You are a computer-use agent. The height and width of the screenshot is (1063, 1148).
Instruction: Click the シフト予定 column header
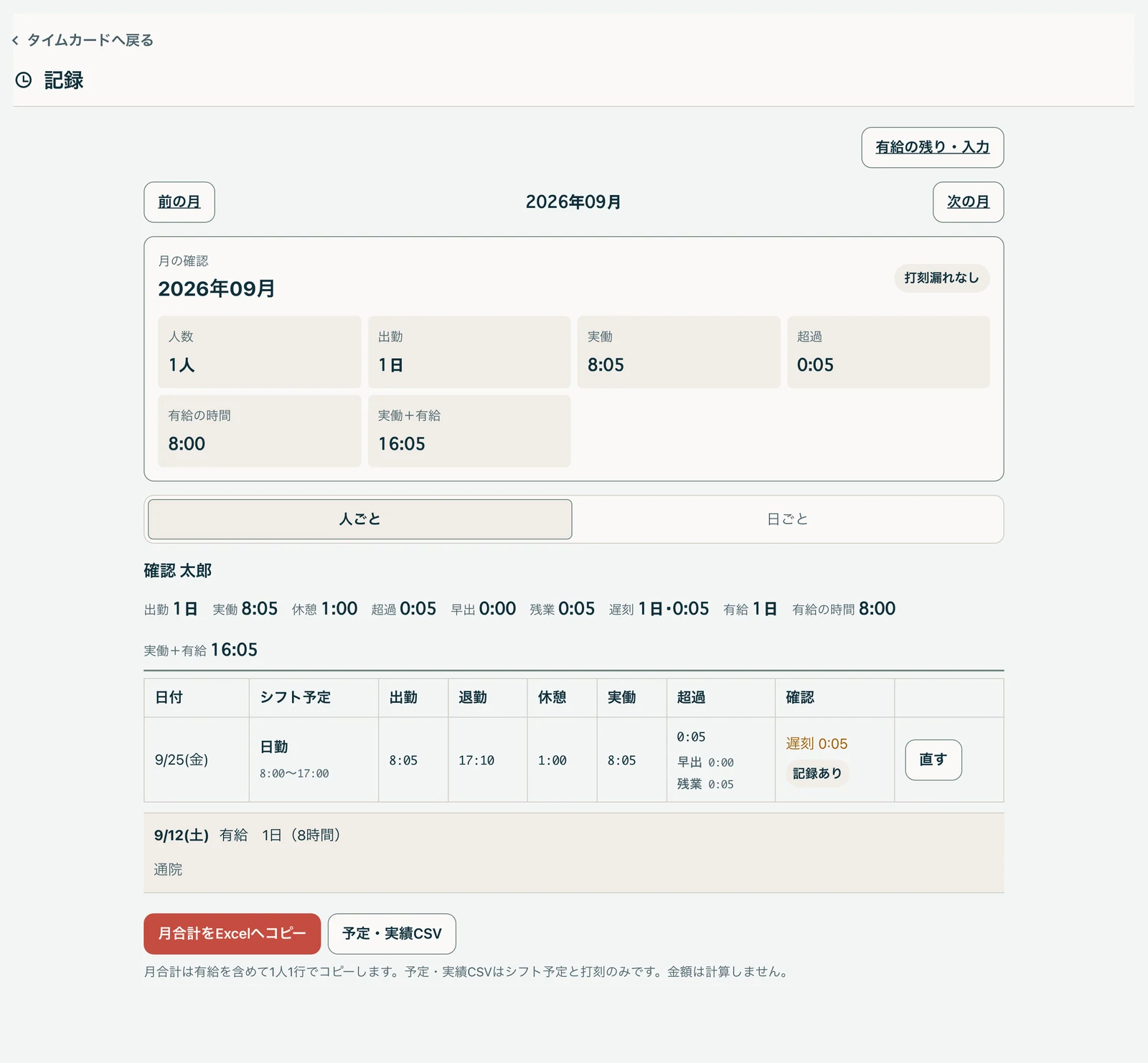click(314, 698)
